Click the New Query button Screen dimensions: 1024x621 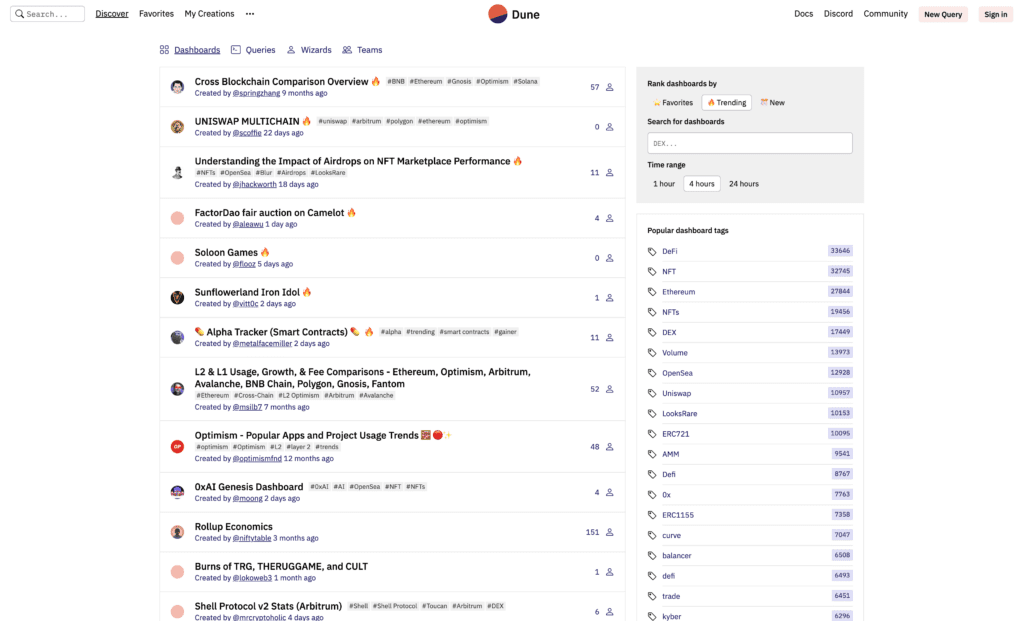point(942,14)
